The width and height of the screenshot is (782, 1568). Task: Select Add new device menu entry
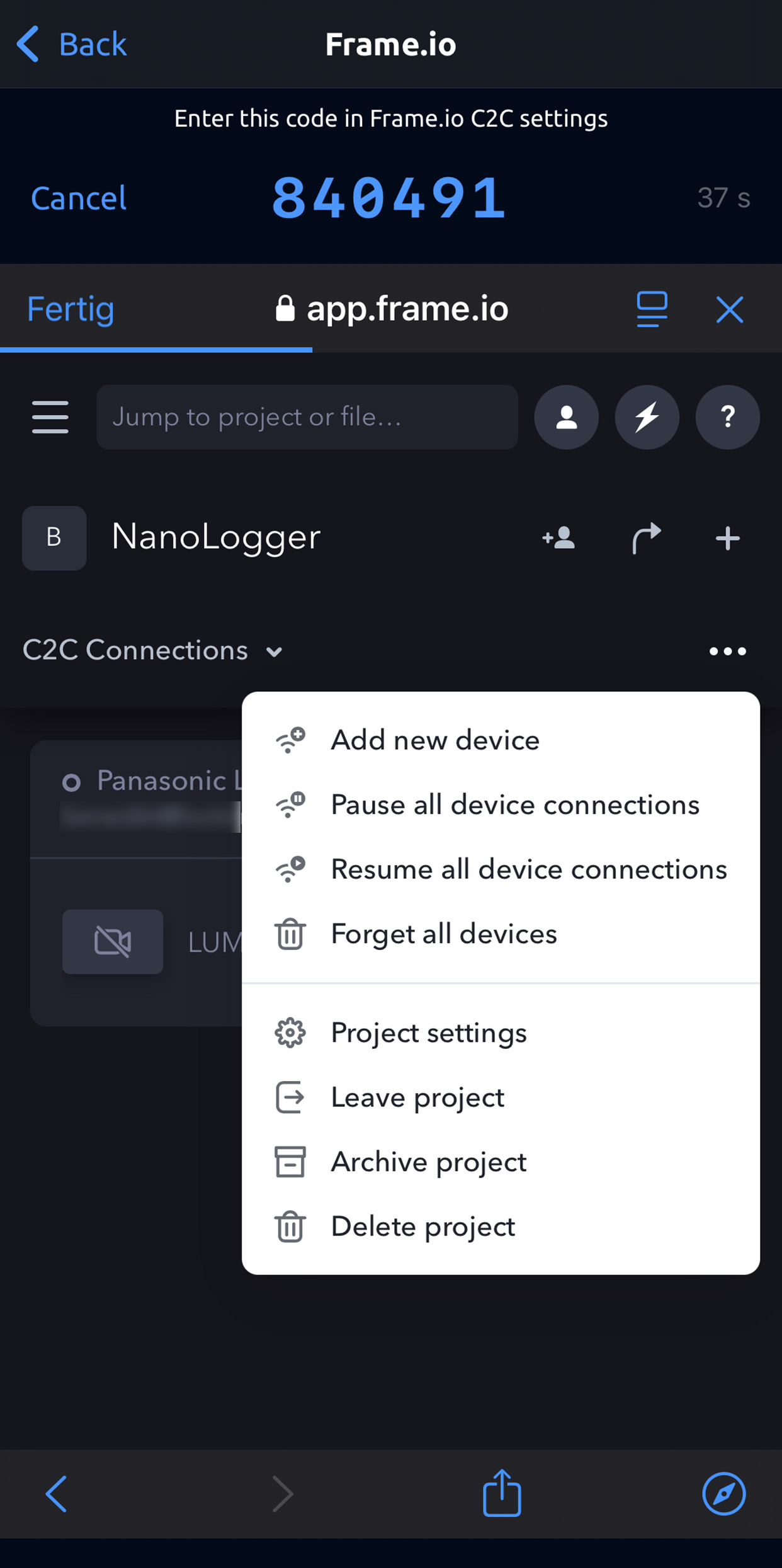coord(501,740)
